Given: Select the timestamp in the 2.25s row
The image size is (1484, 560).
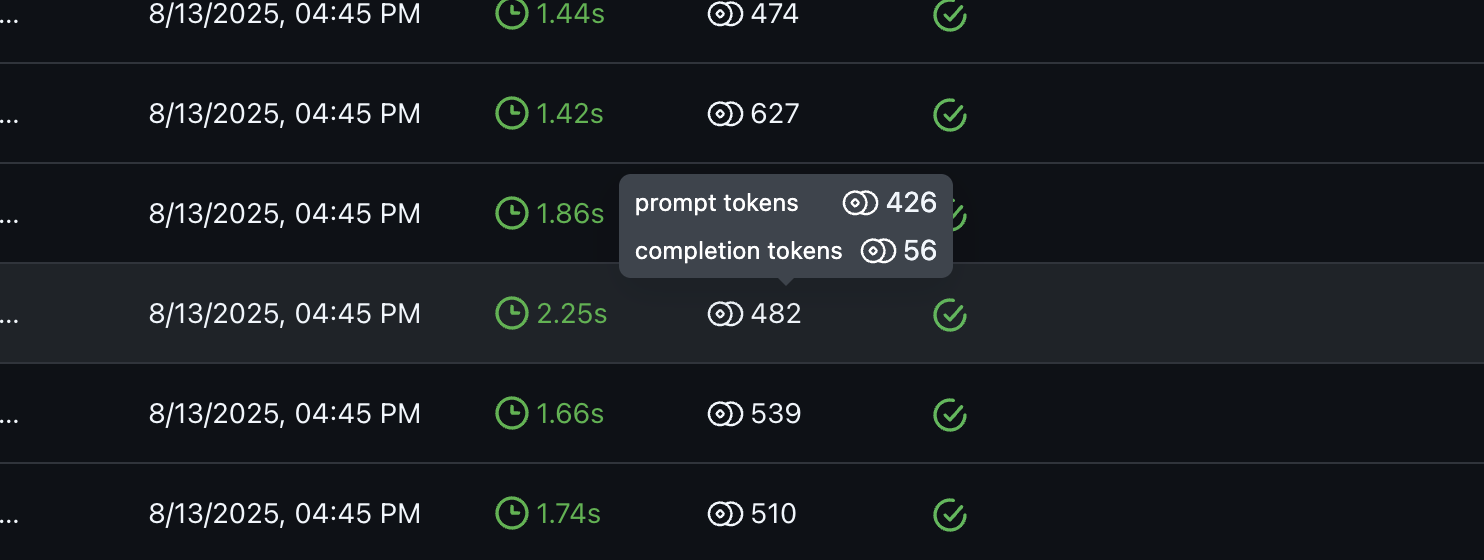Looking at the screenshot, I should click(x=285, y=314).
